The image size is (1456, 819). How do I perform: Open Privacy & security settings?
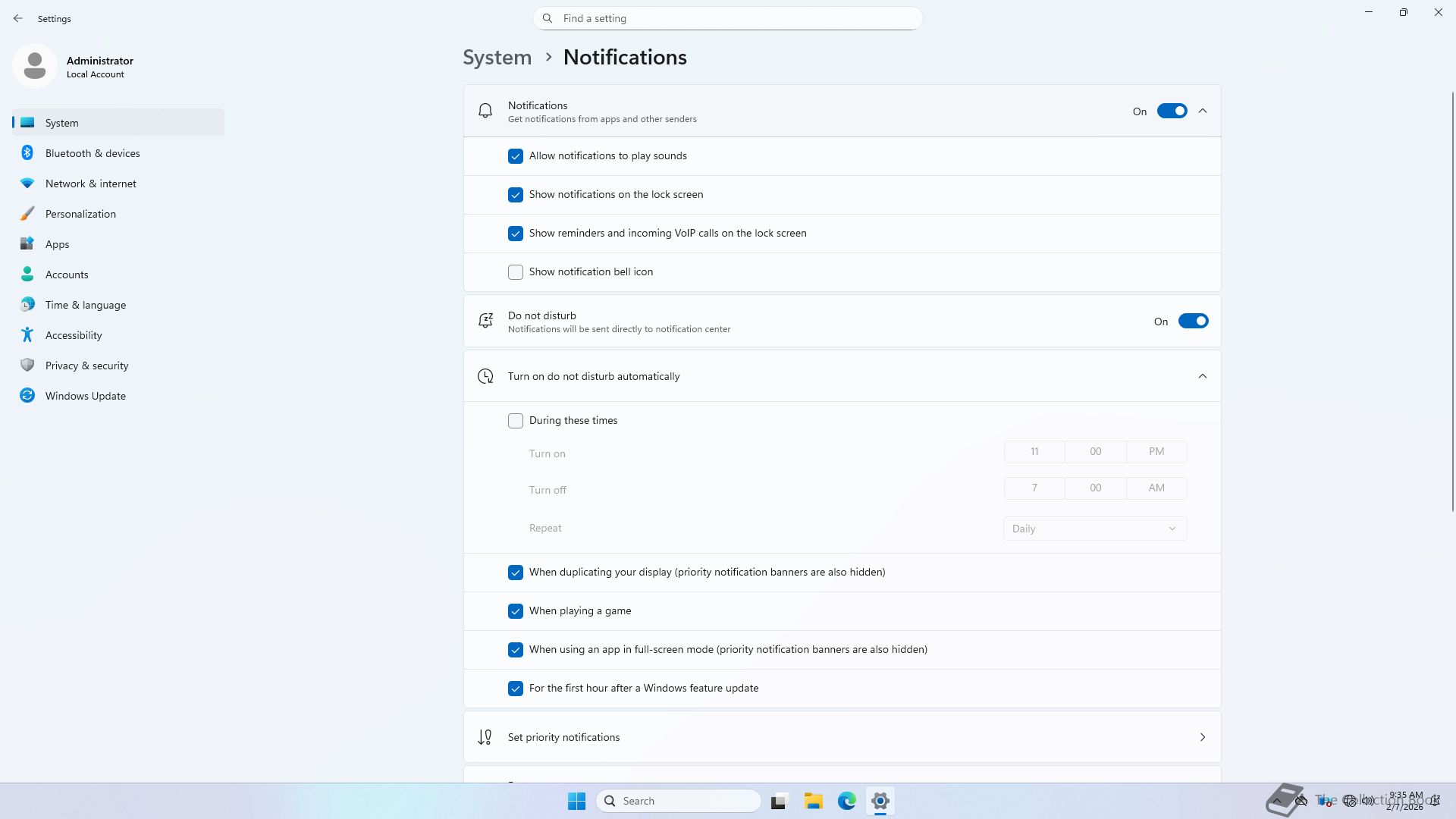(86, 366)
